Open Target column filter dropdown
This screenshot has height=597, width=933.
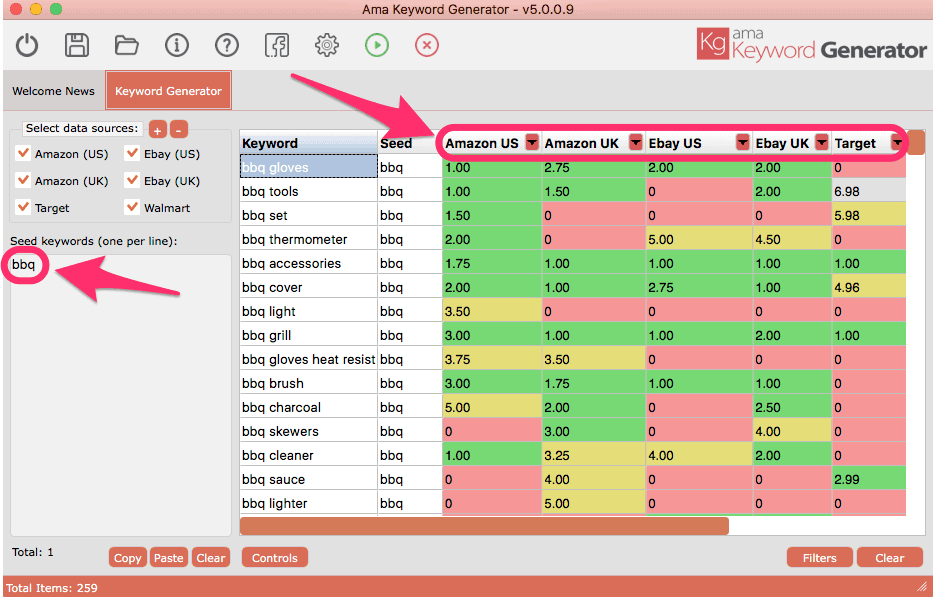(x=897, y=142)
